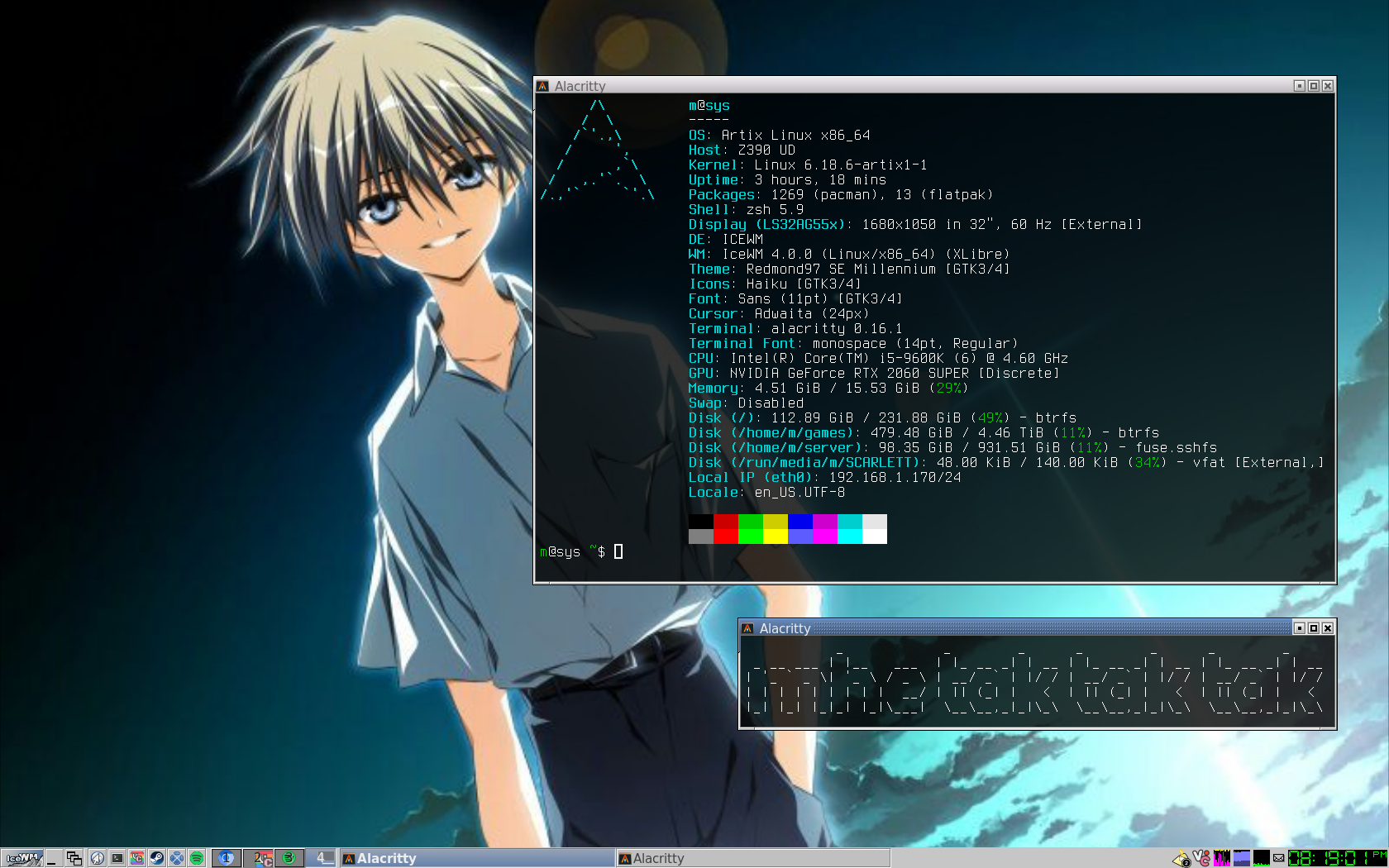The height and width of the screenshot is (868, 1389).
Task: Switch to workspace 1
Action: (226, 858)
